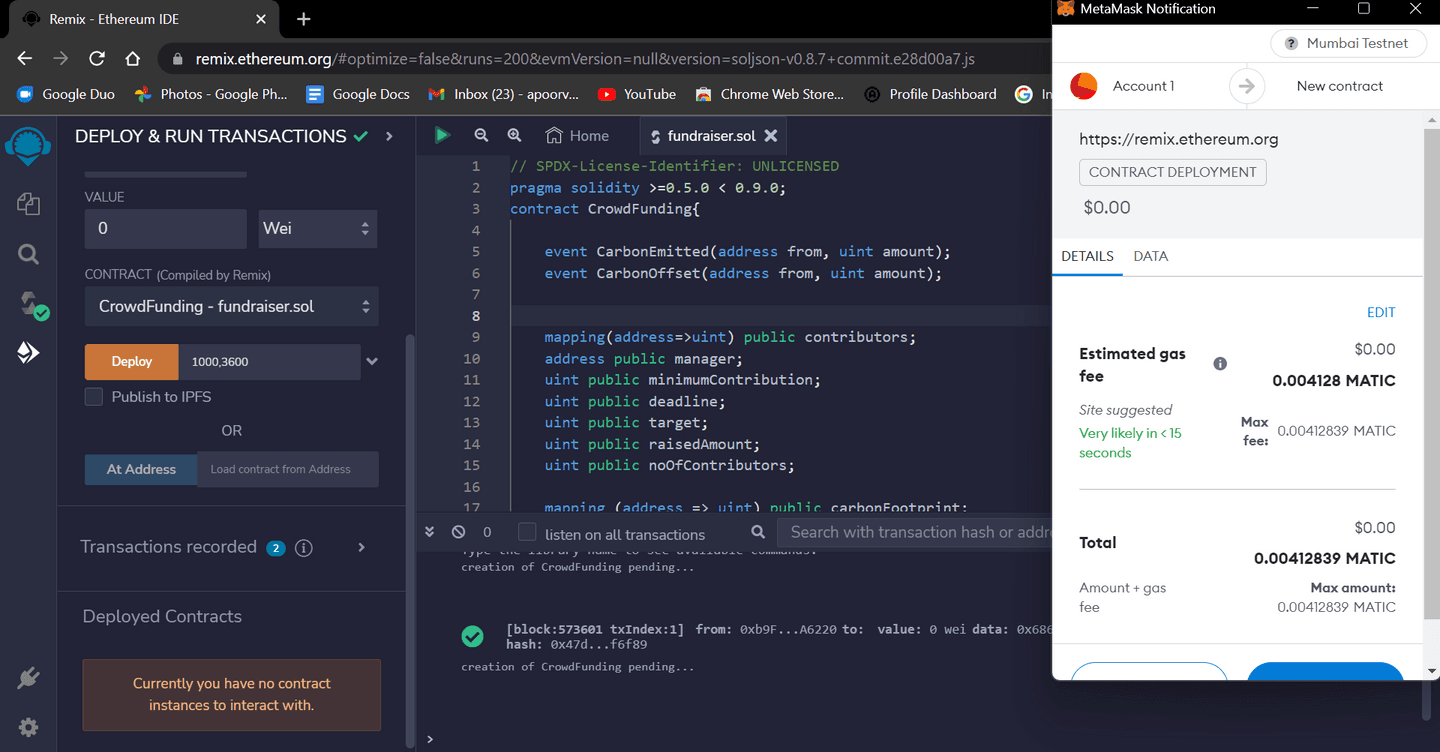Open the Profile Dashboard bookmark
The width and height of the screenshot is (1440, 752).
[x=930, y=94]
